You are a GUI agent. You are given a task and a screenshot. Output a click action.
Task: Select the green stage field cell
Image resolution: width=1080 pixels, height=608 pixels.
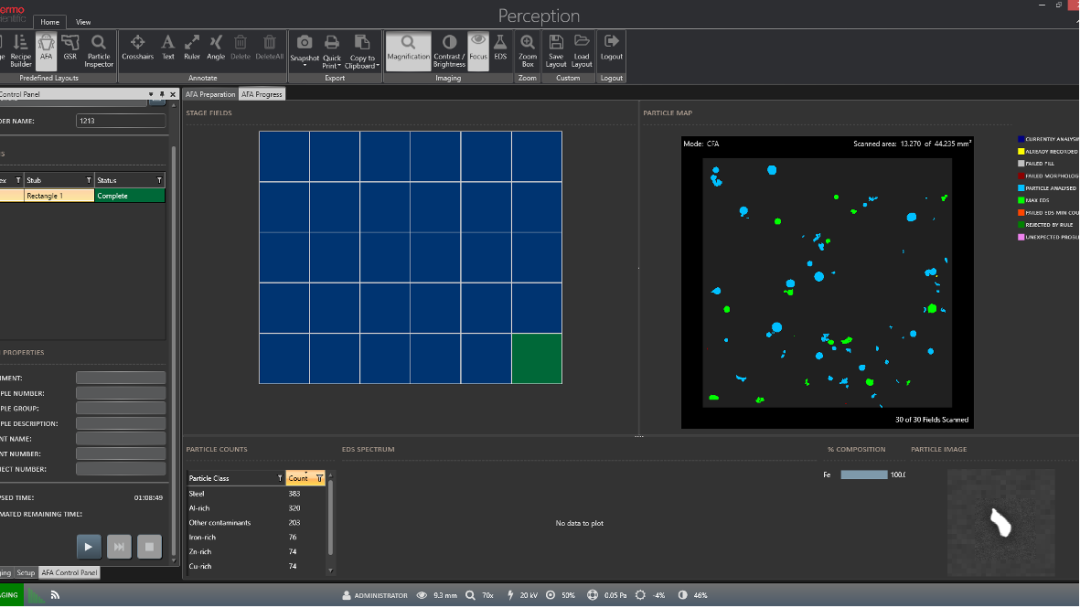[536, 358]
